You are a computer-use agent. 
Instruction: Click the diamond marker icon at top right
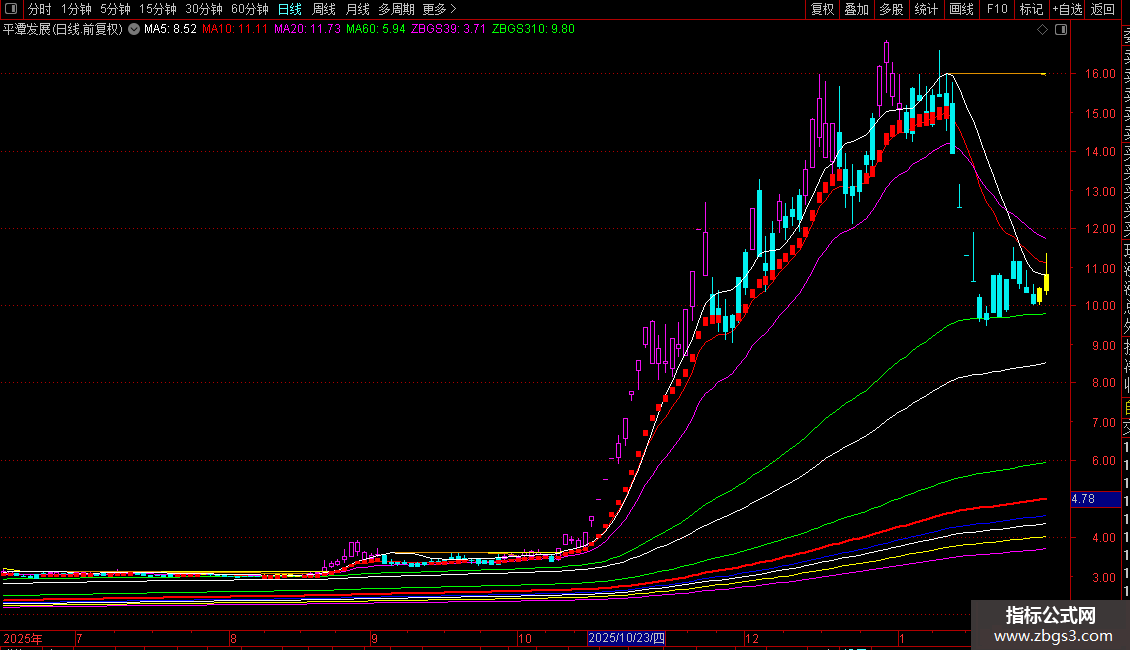[x=1043, y=30]
